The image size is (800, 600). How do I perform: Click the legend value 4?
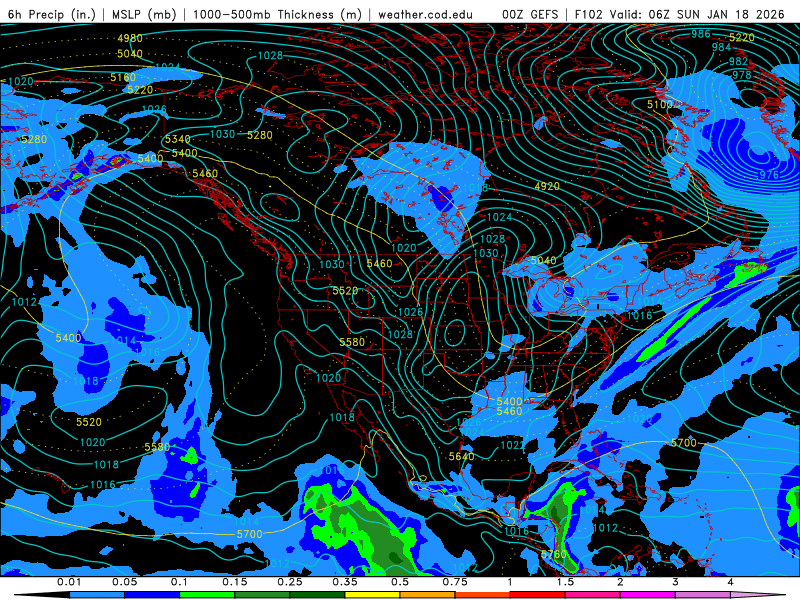click(x=730, y=582)
